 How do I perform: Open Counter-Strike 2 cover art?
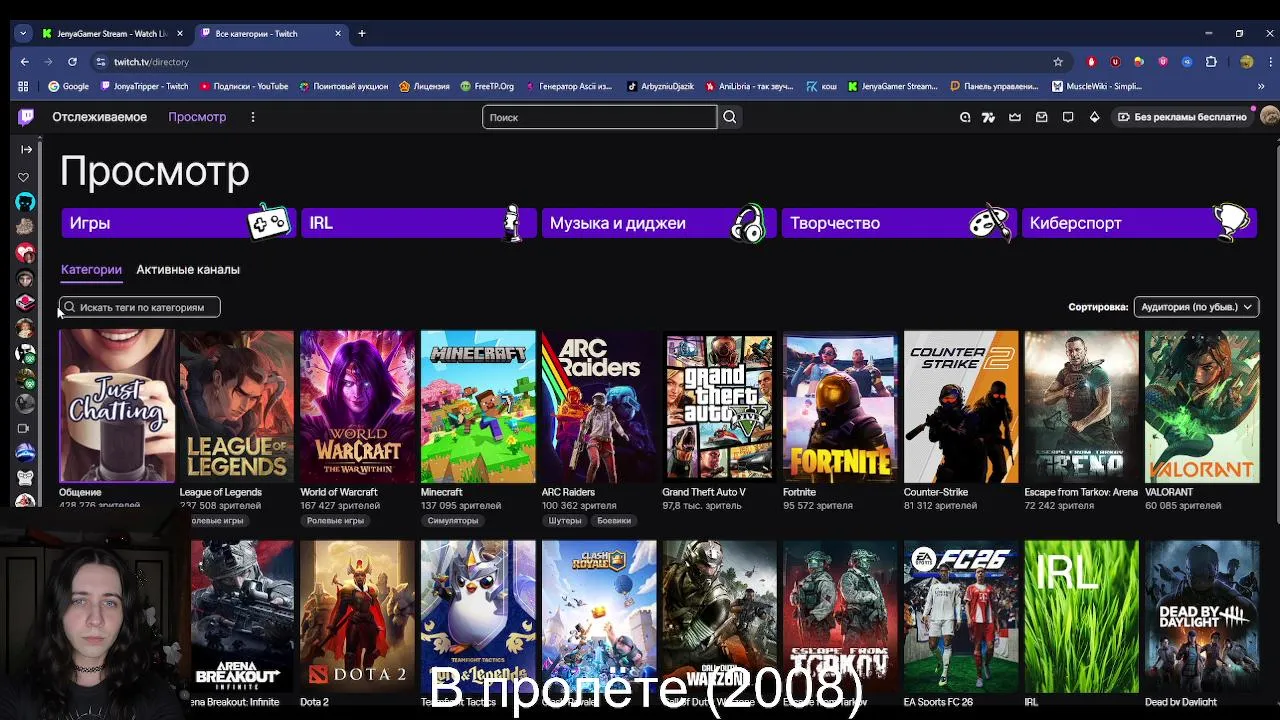961,407
